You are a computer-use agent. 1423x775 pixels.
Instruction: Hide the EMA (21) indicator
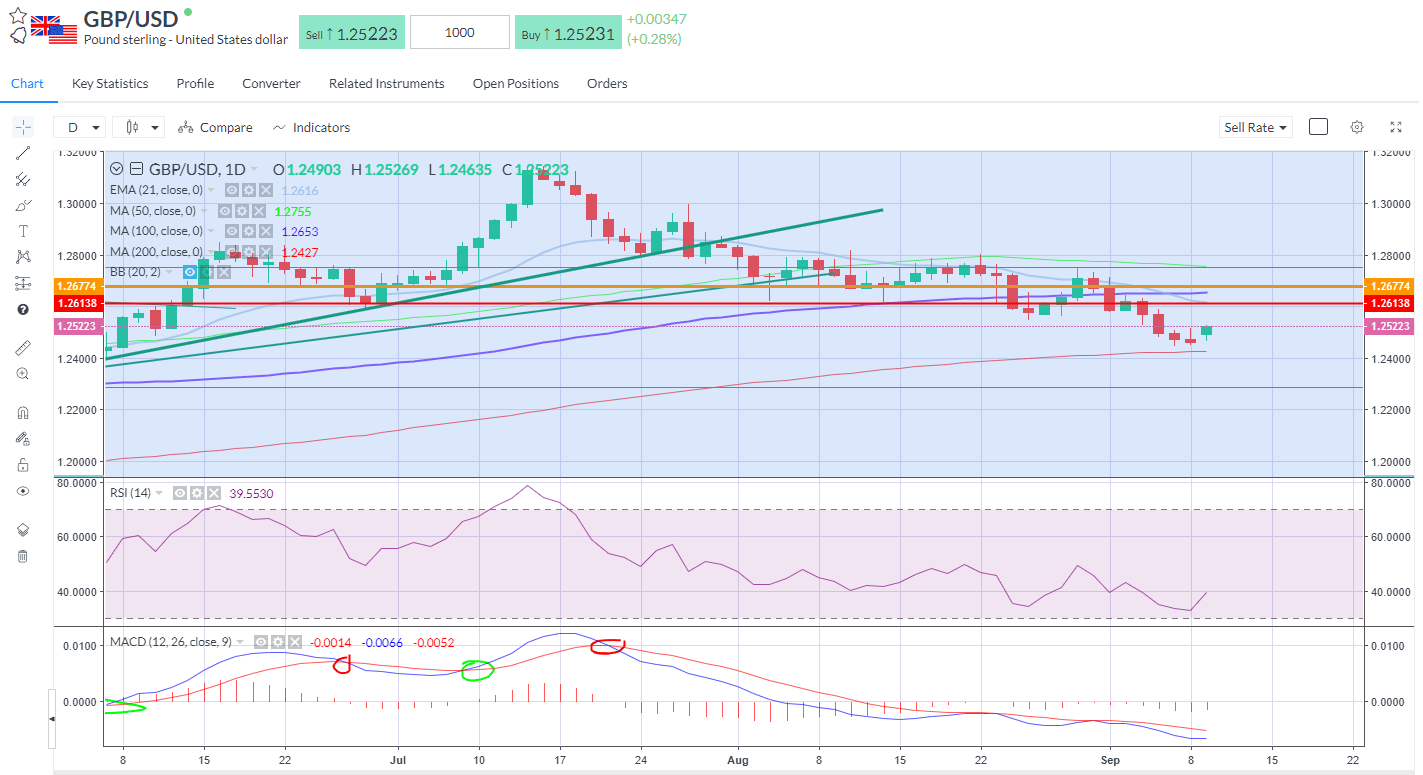234,190
